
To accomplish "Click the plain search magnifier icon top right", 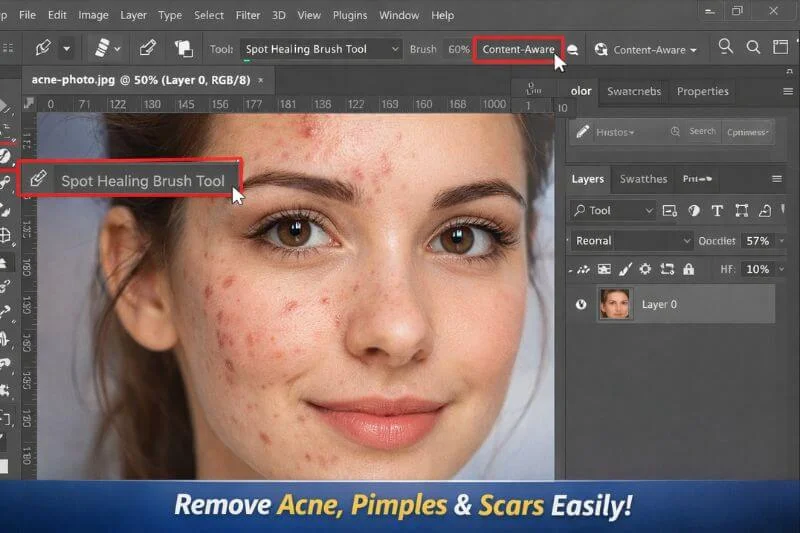I will click(x=753, y=47).
